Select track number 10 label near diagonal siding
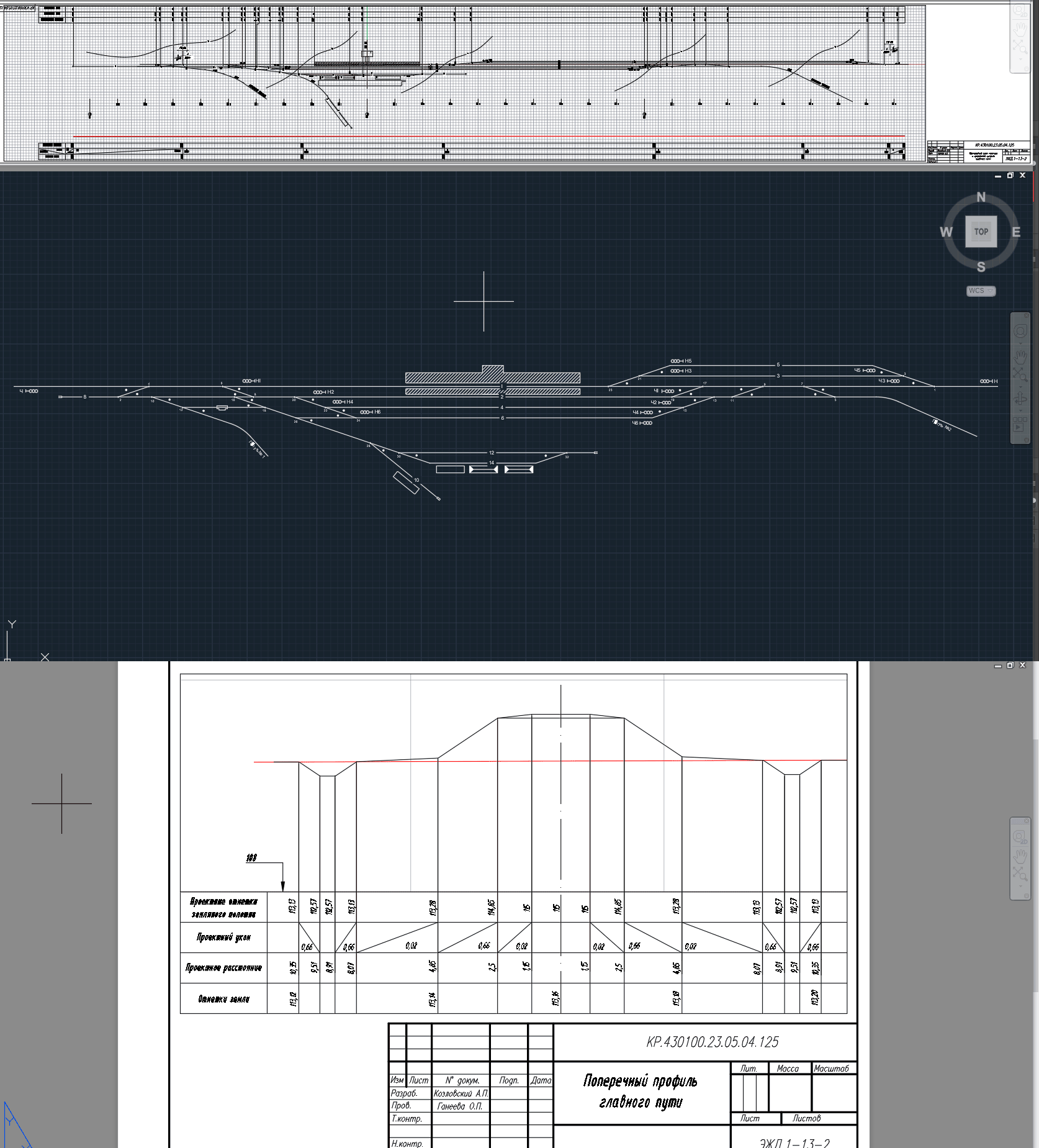 (416, 480)
